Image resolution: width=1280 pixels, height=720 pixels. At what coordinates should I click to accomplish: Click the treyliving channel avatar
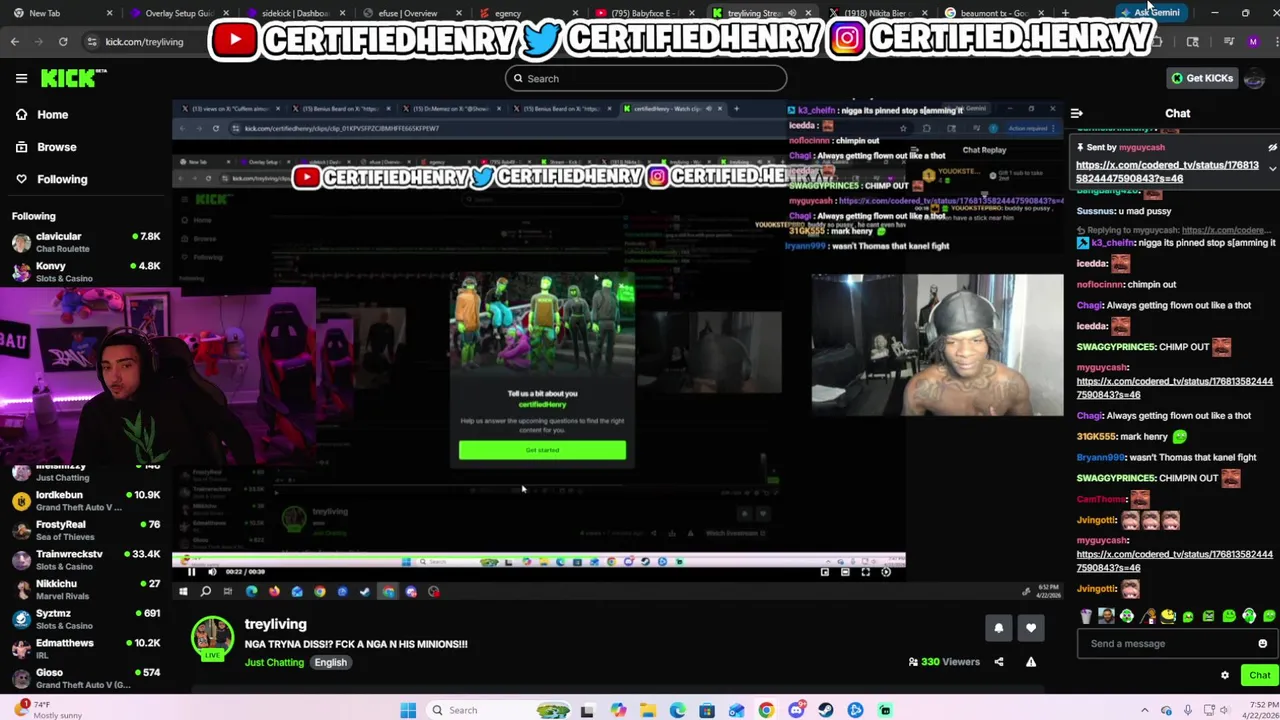point(212,638)
